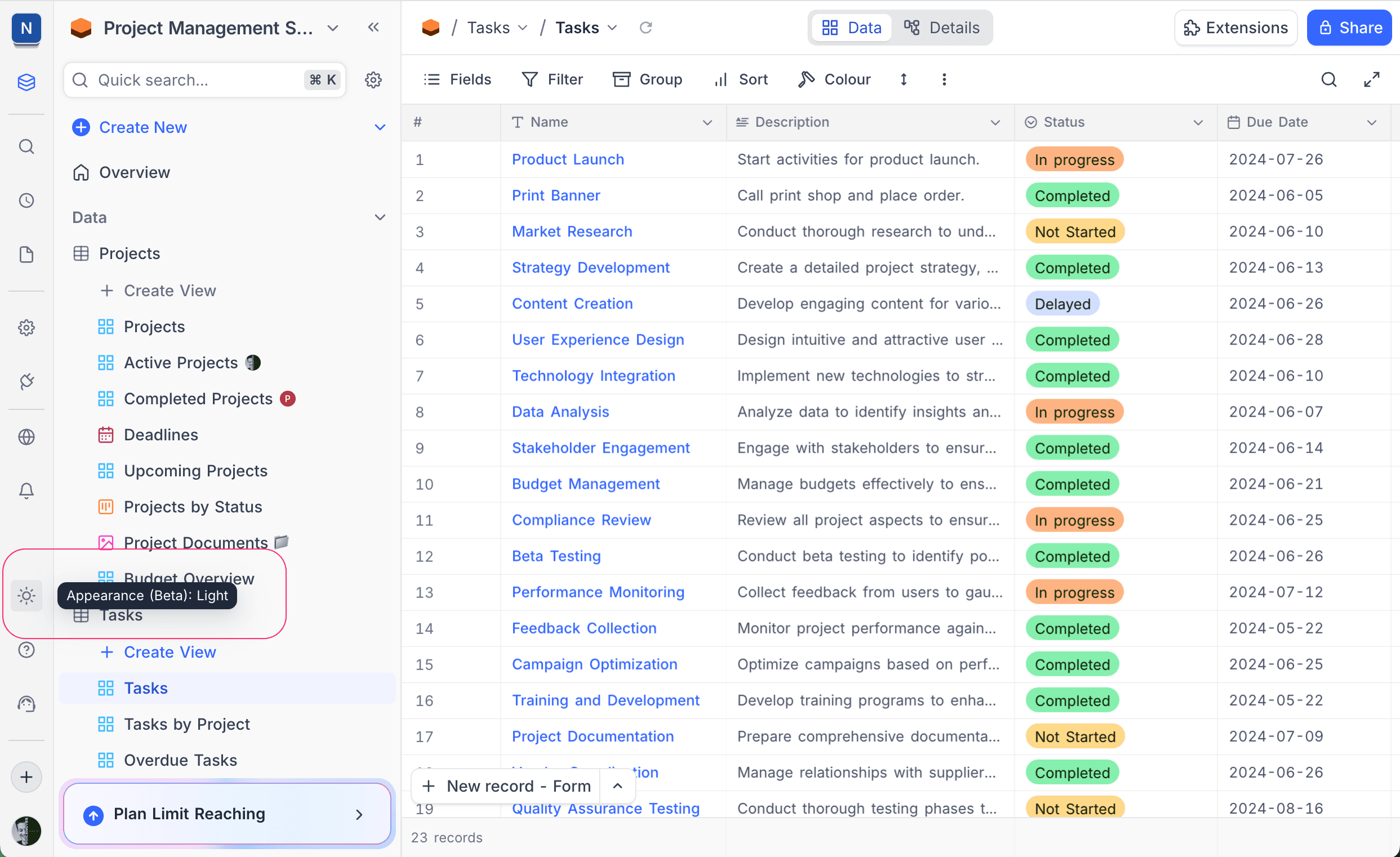Click the integrations plug icon
Screen dimensions: 1400x857
point(26,382)
